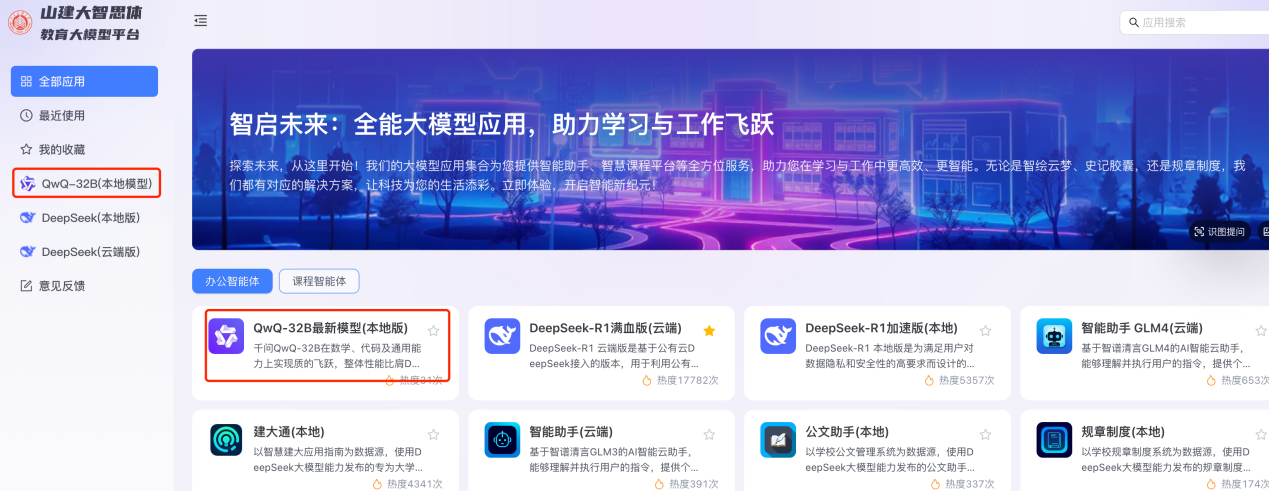Click the DeepSeek-R1加速版 whale icon

[778, 336]
